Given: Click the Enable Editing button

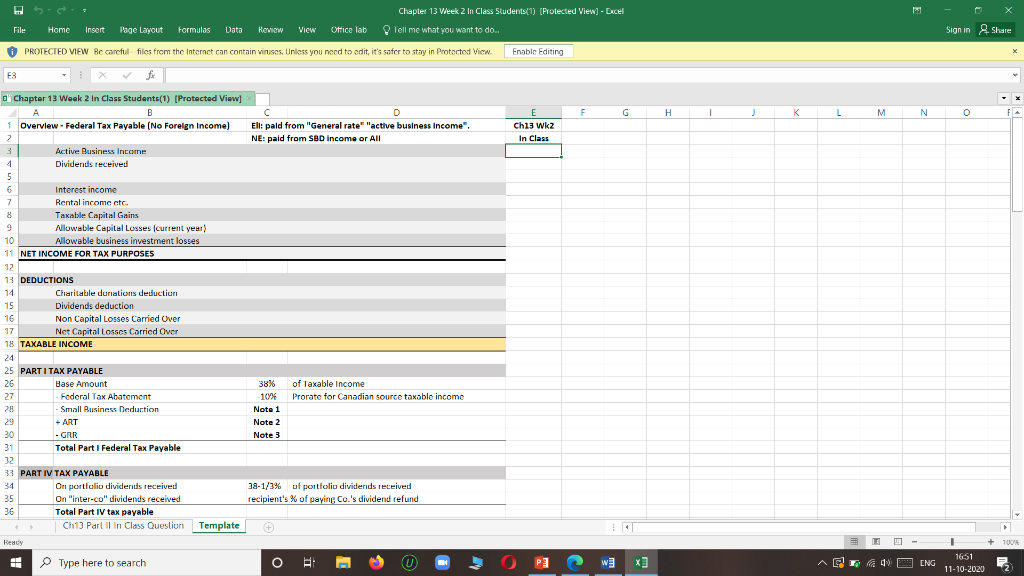Looking at the screenshot, I should point(538,52).
